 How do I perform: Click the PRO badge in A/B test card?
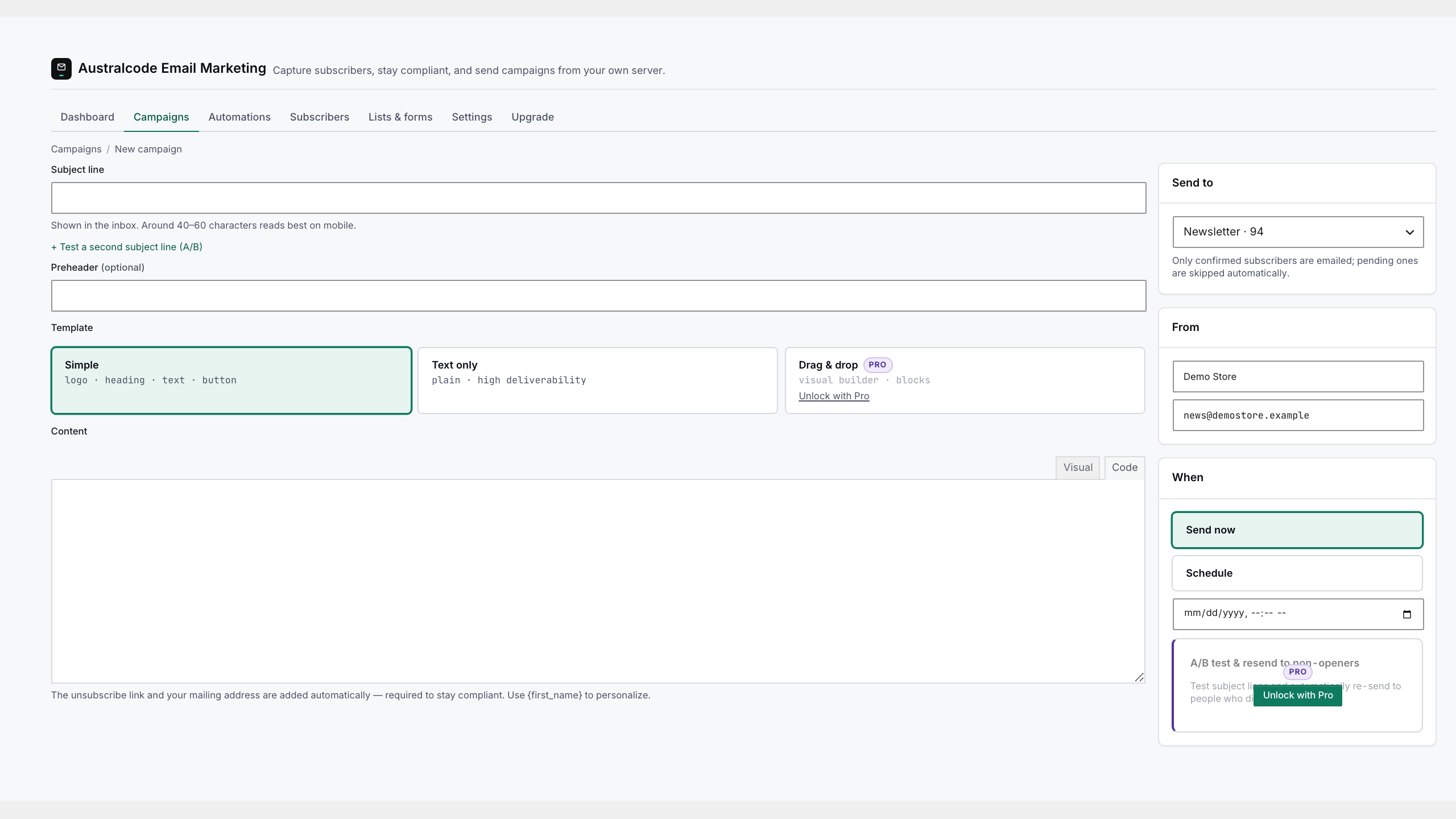[1297, 672]
